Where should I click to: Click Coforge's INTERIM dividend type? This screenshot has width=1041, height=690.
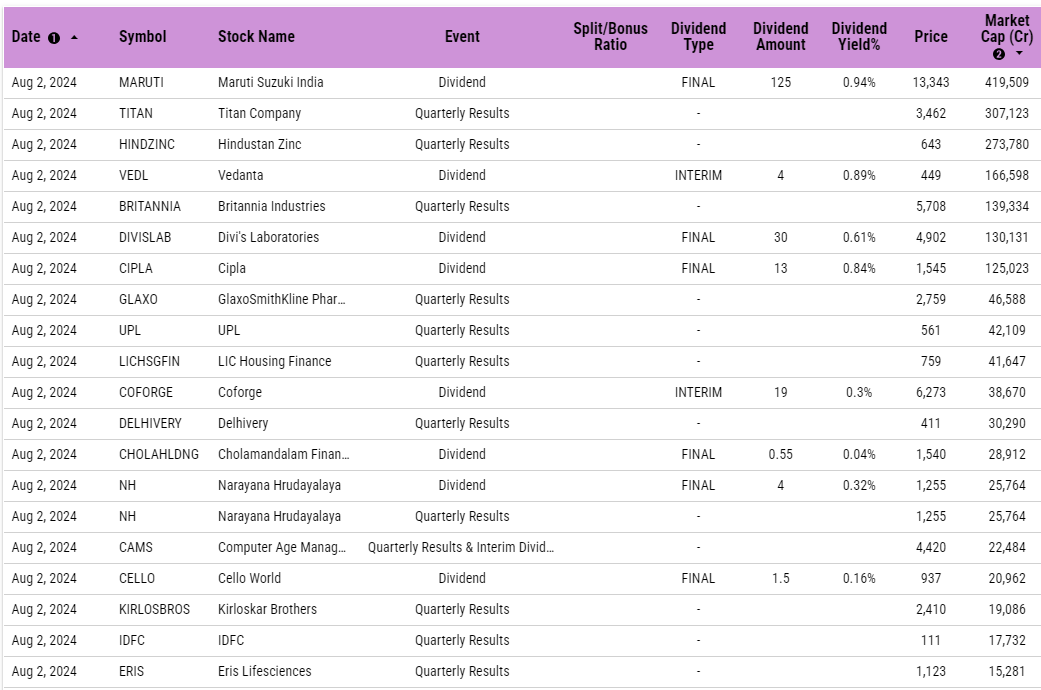click(x=698, y=392)
